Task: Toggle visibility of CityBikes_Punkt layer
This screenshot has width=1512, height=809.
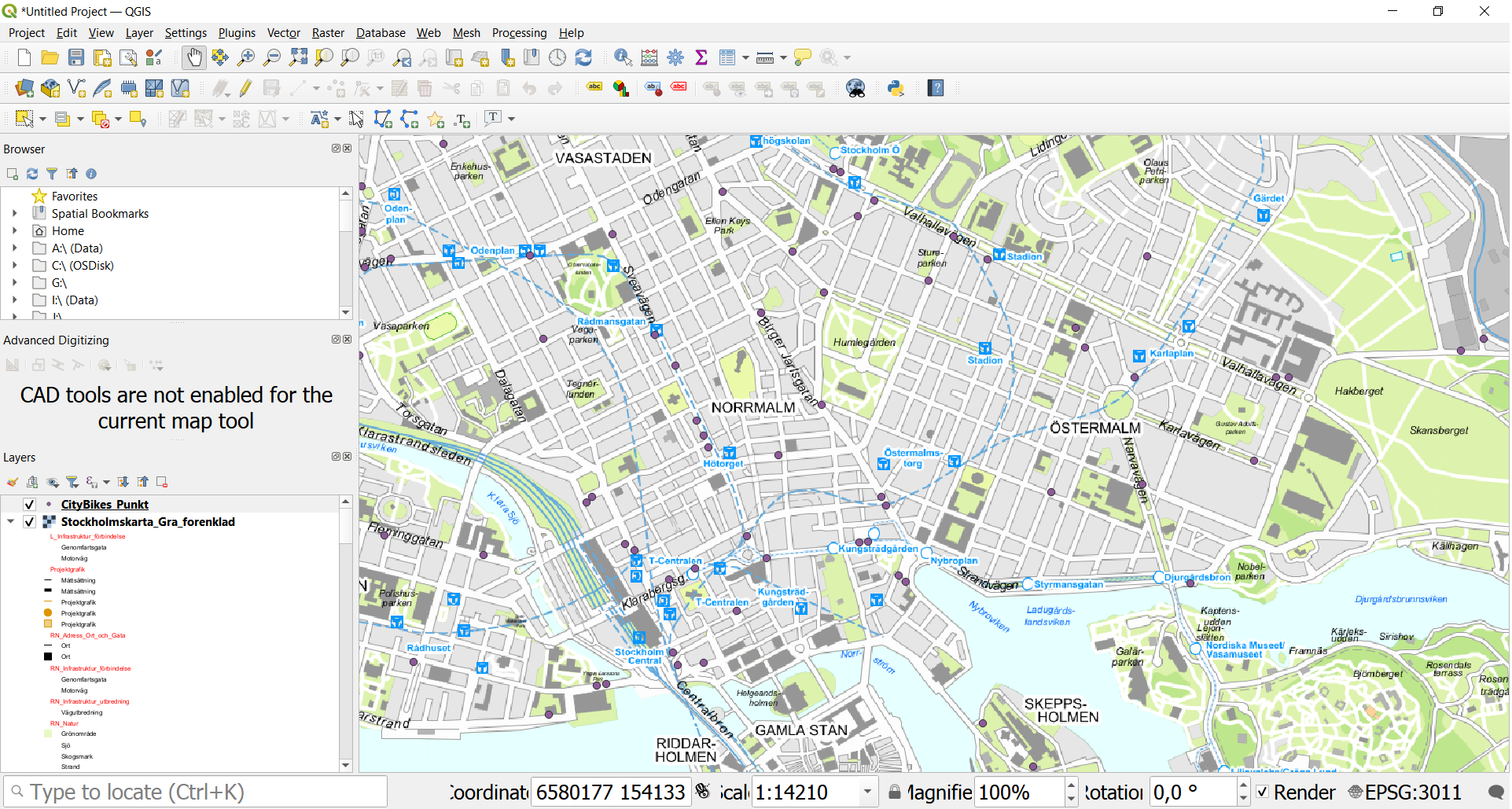Action: 29,505
